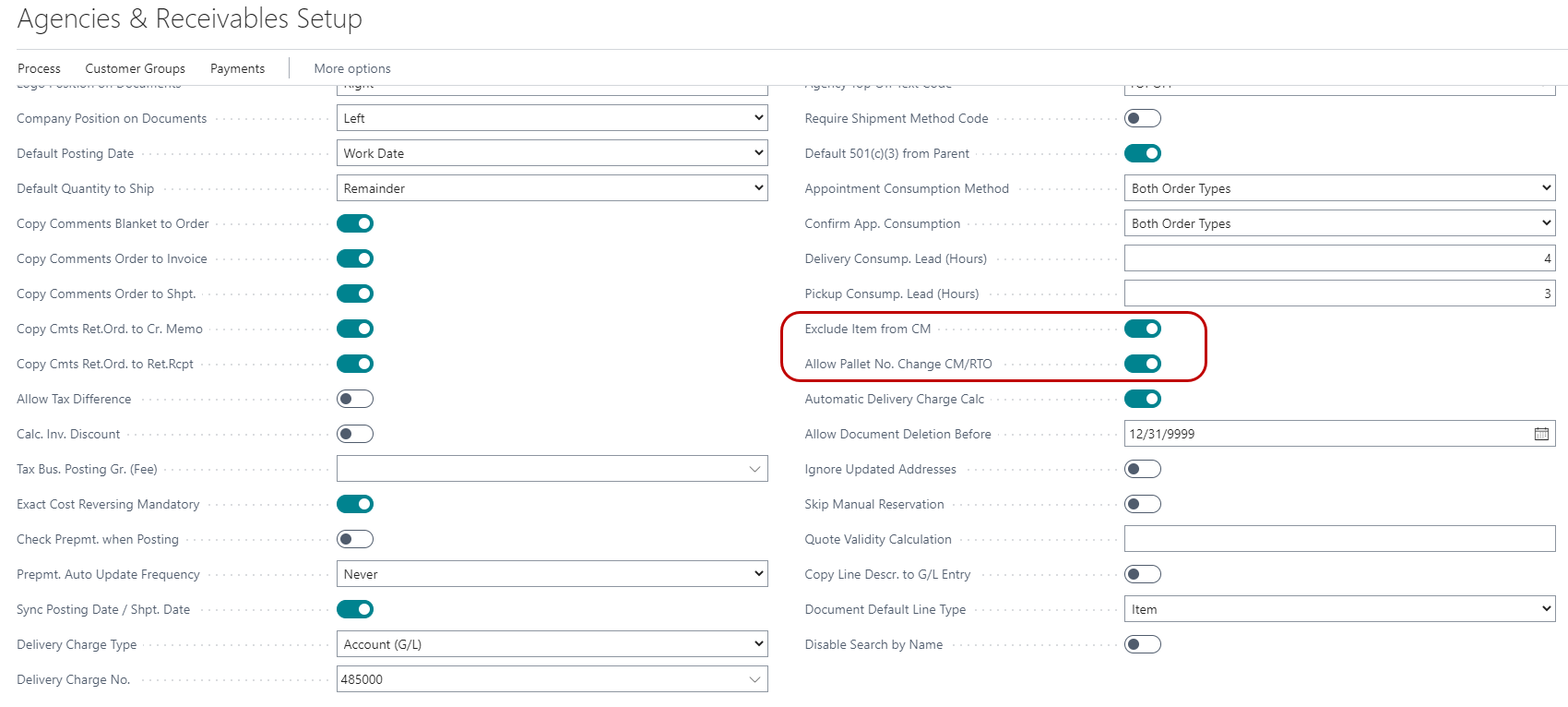Screen dimensions: 1568x707
Task: Toggle Skip Manual Reservation on
Action: pos(1142,504)
